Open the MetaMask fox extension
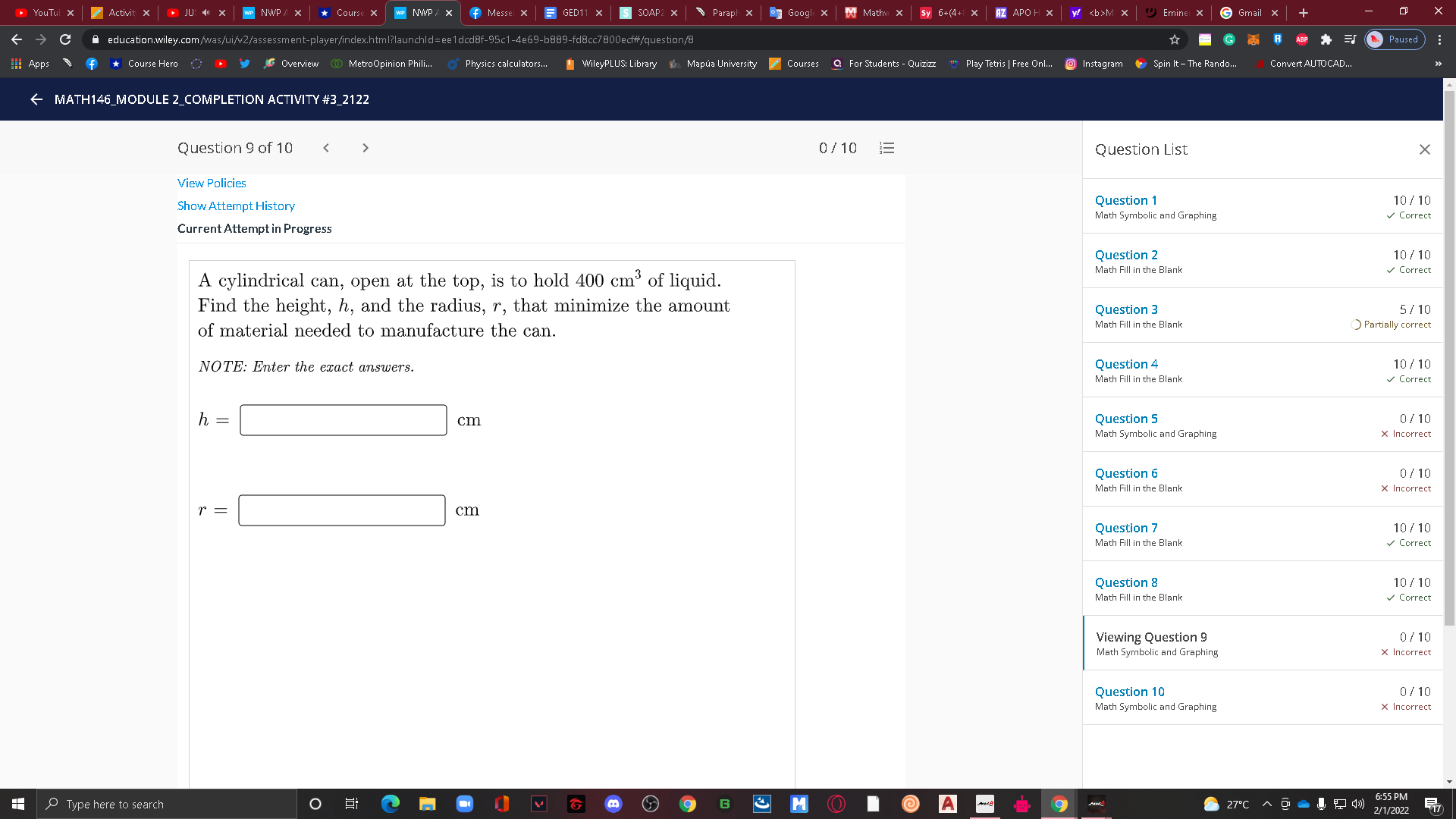The height and width of the screenshot is (819, 1456). coord(1254,39)
